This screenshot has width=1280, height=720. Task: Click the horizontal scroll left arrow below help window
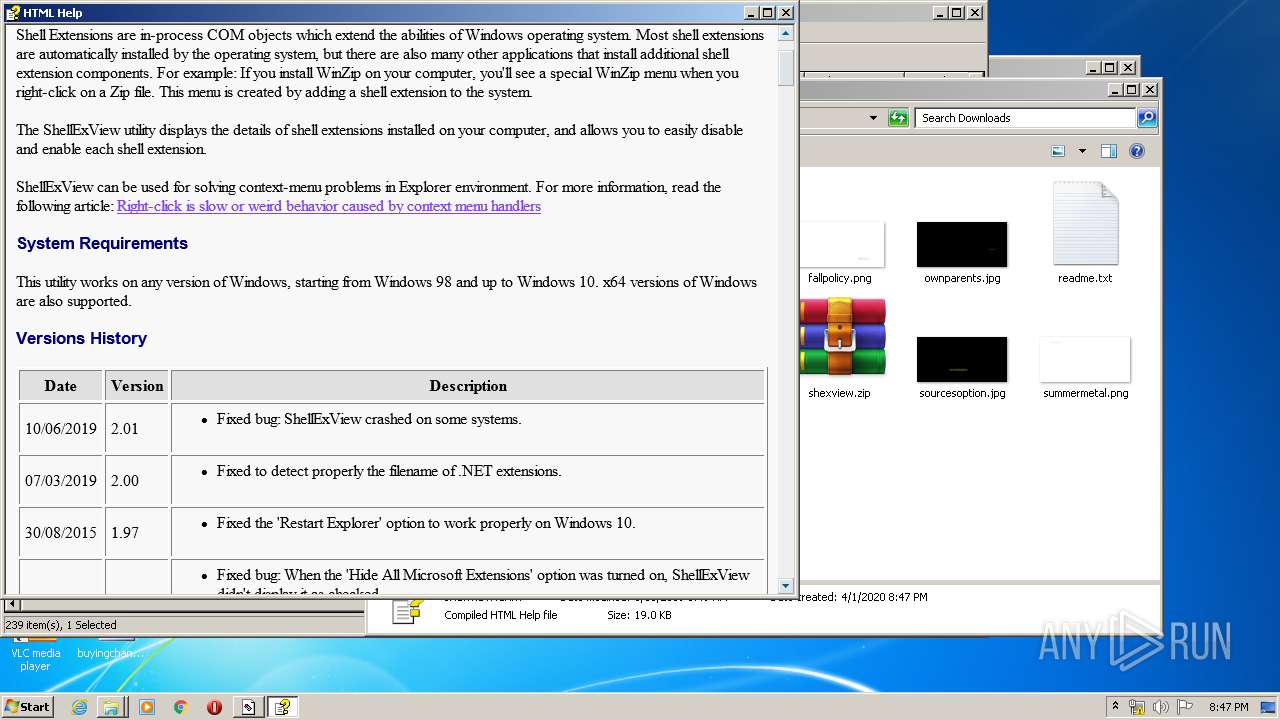click(12, 605)
